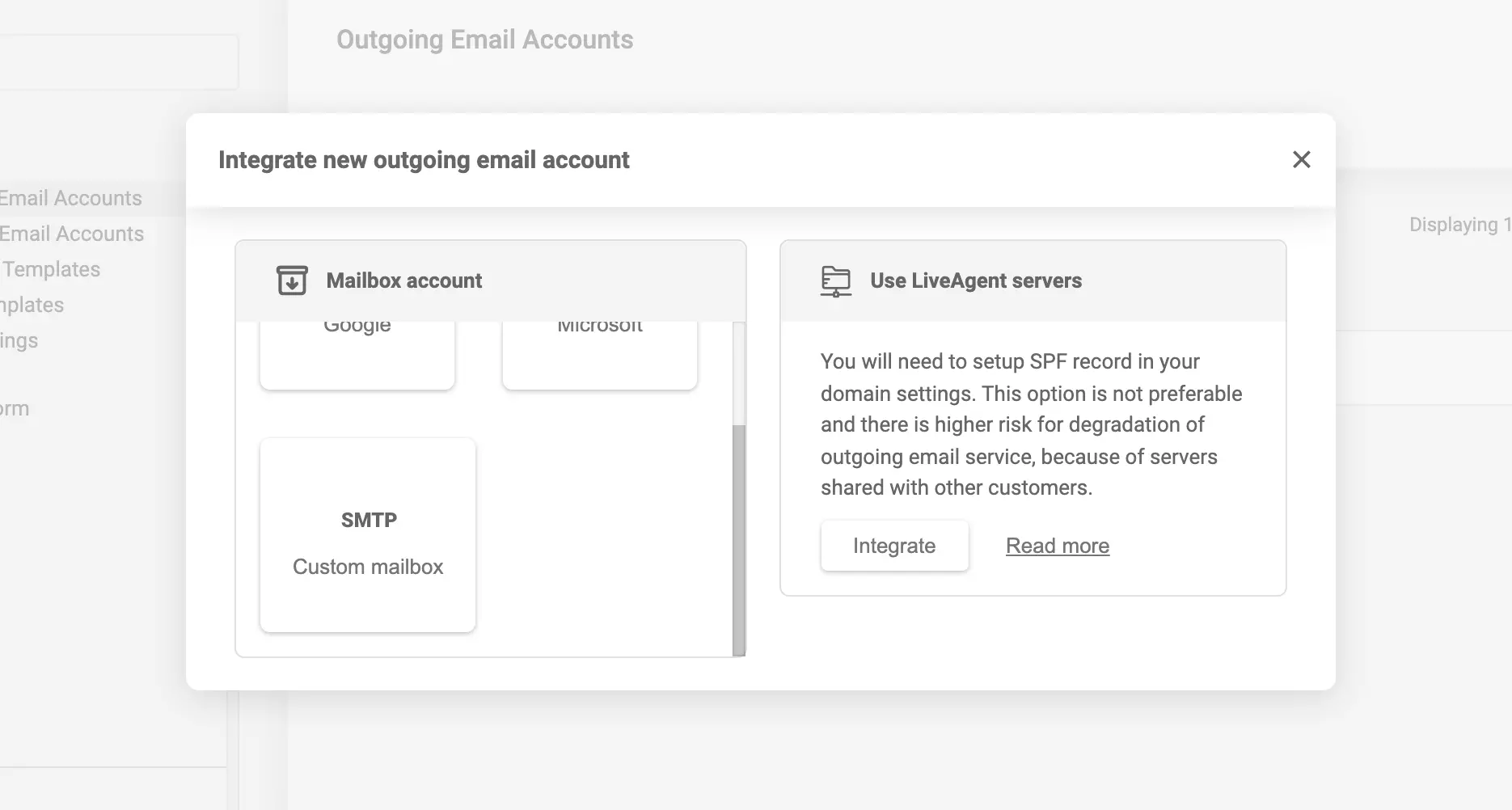This screenshot has width=1512, height=810.
Task: Click the Contact form sidebar entry
Action: click(x=15, y=408)
